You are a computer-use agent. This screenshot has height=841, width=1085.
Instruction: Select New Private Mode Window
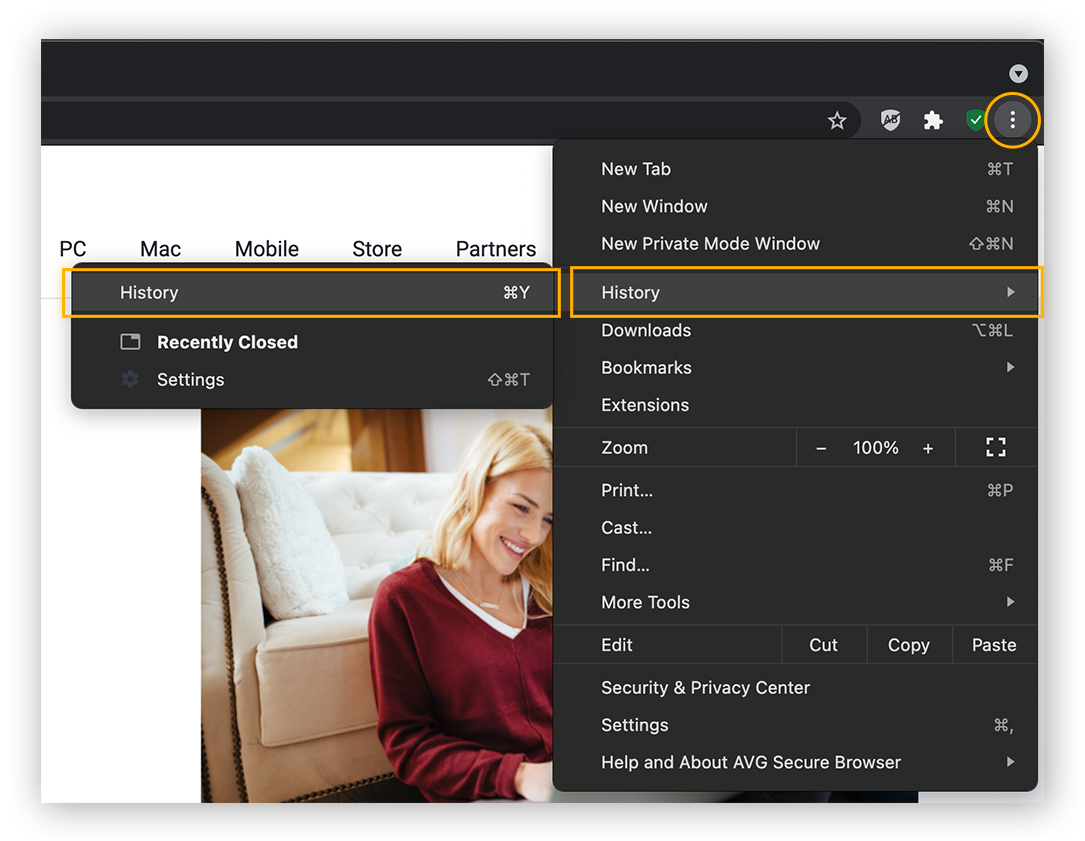click(x=710, y=243)
